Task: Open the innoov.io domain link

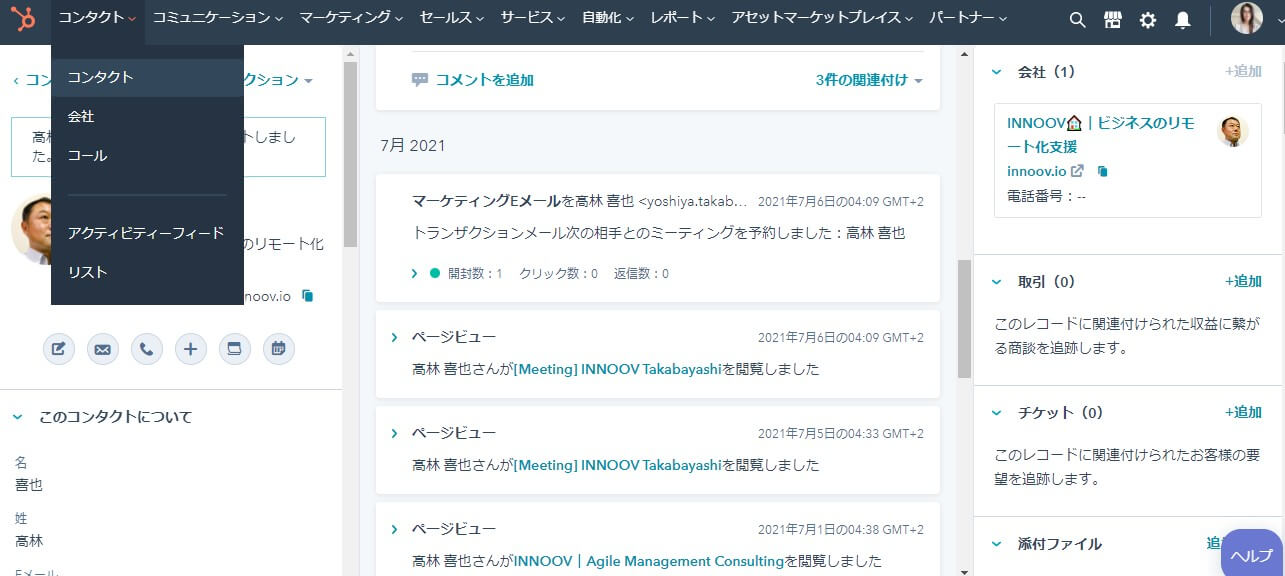Action: [x=1036, y=171]
